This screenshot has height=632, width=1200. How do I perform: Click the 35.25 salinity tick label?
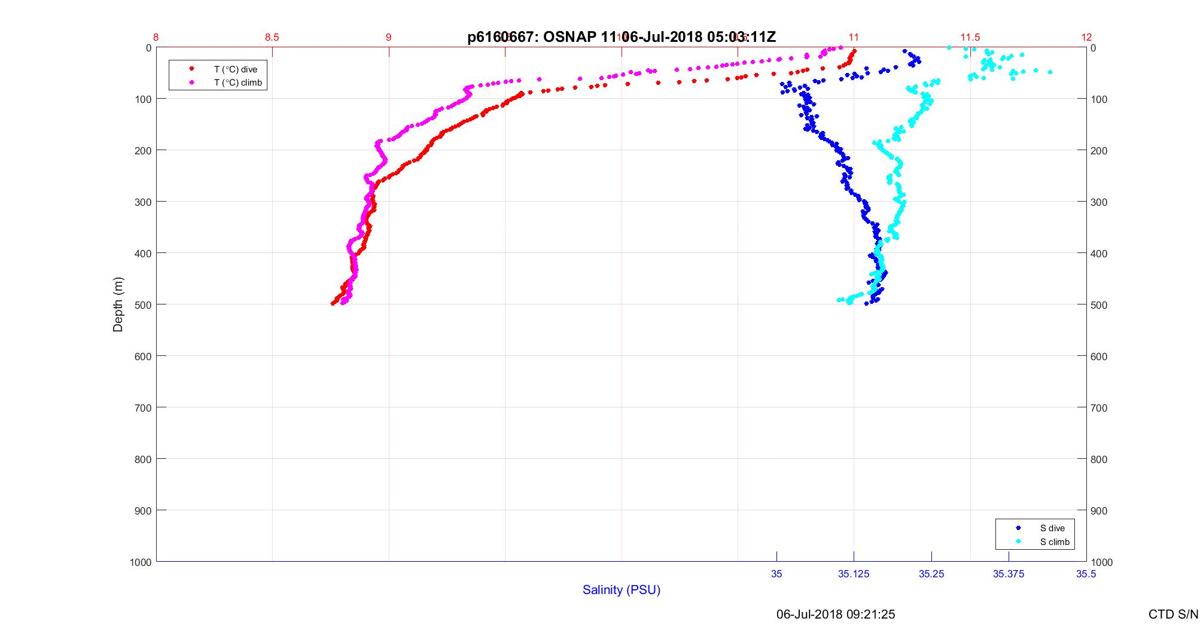point(931,574)
